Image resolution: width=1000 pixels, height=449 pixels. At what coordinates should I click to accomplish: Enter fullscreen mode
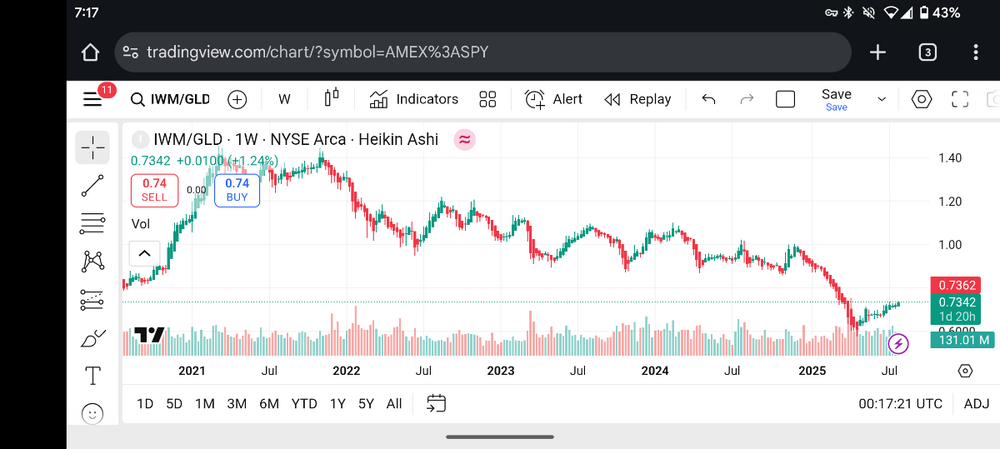click(x=960, y=99)
